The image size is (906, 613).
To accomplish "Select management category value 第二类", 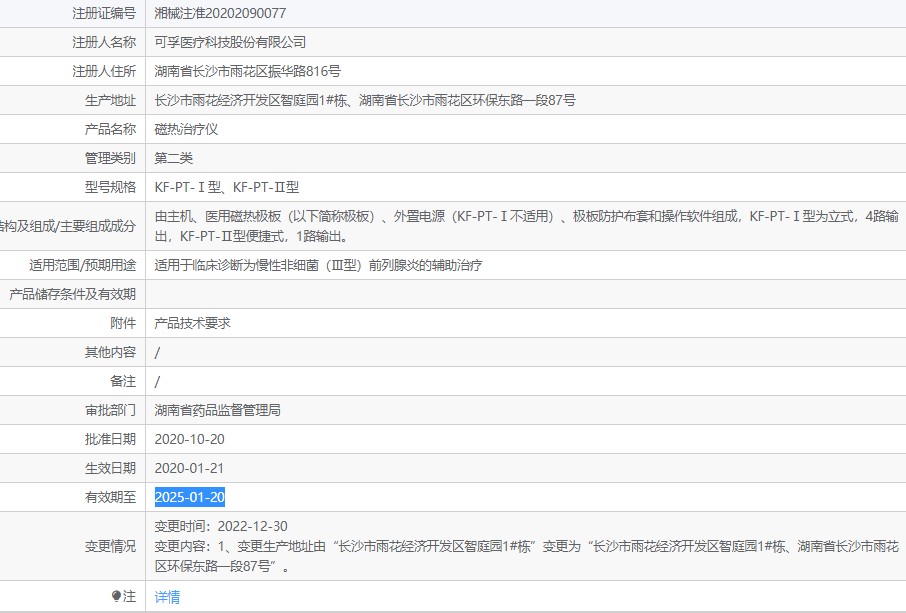I will (173, 158).
